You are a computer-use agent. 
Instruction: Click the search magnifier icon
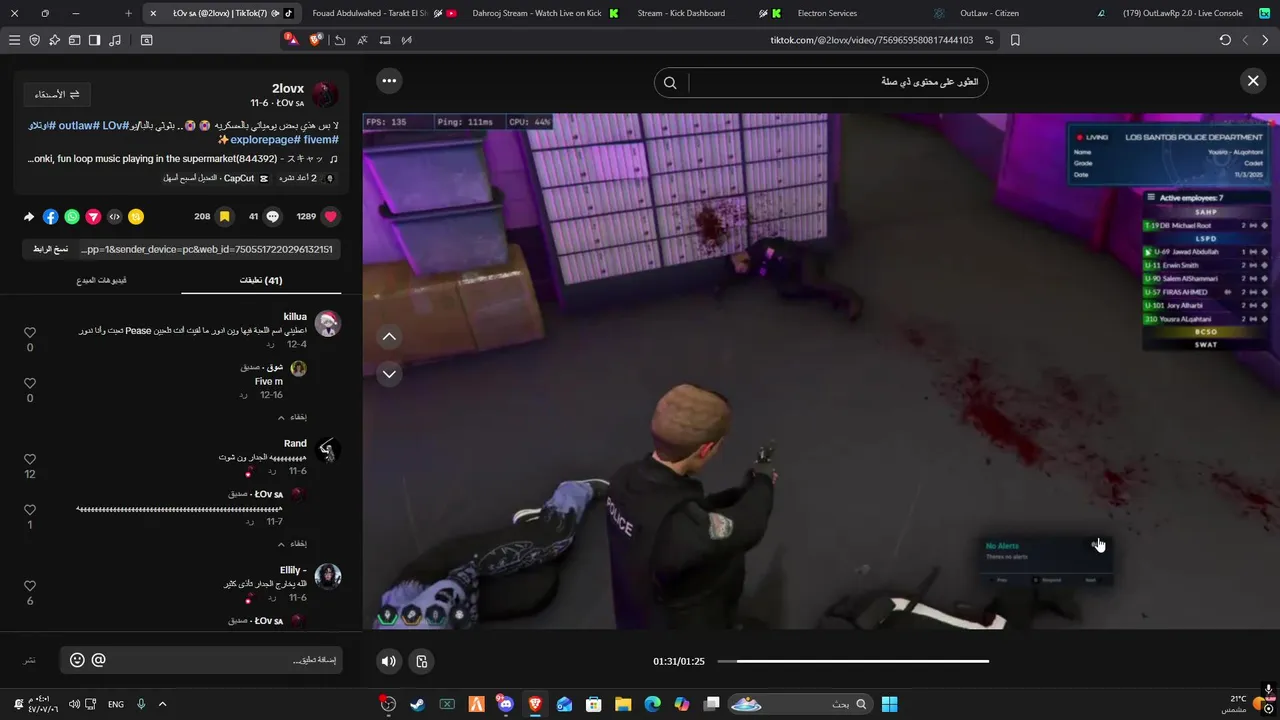click(x=670, y=83)
